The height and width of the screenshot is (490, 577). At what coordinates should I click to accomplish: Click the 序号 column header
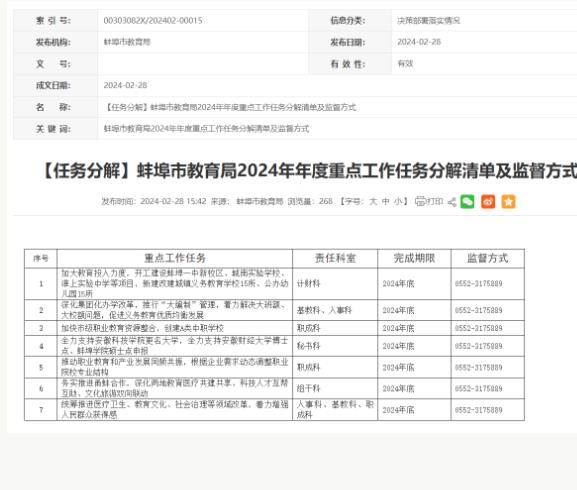pos(41,258)
